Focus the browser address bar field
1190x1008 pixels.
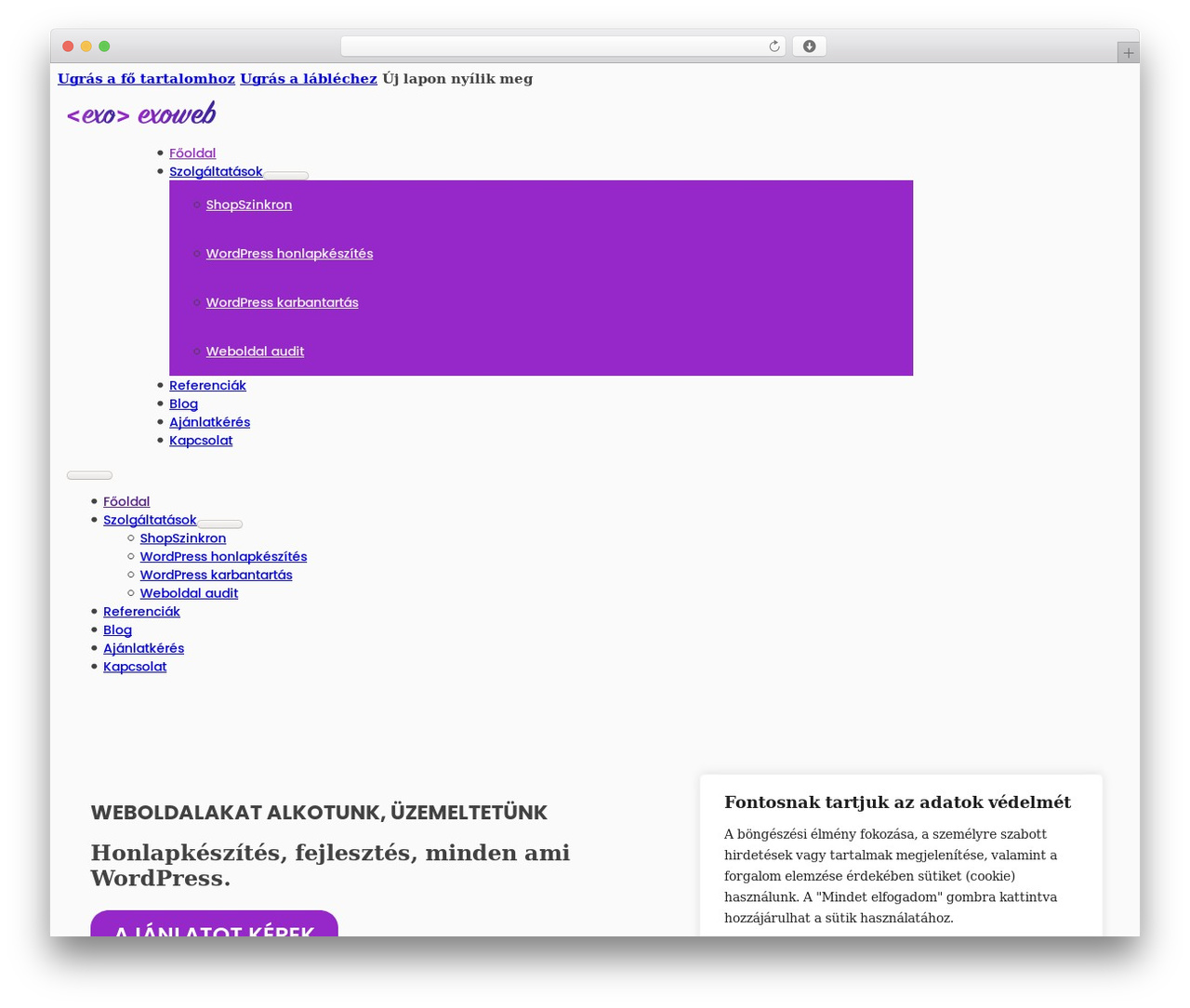point(562,46)
